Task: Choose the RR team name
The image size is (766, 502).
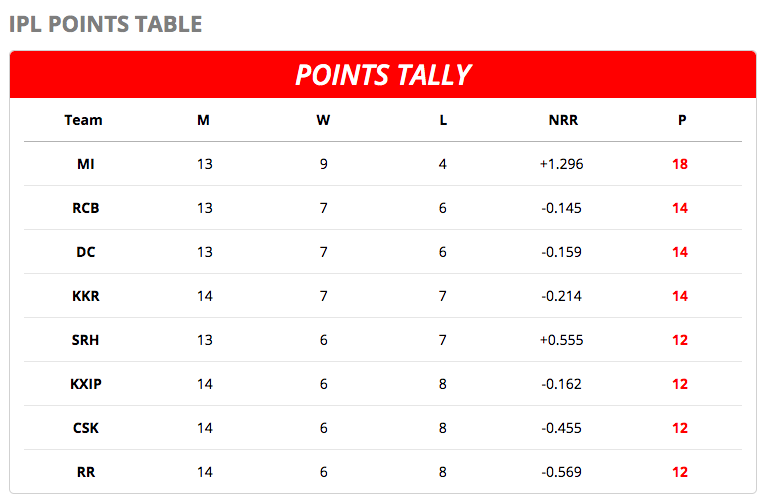Action: tap(86, 472)
